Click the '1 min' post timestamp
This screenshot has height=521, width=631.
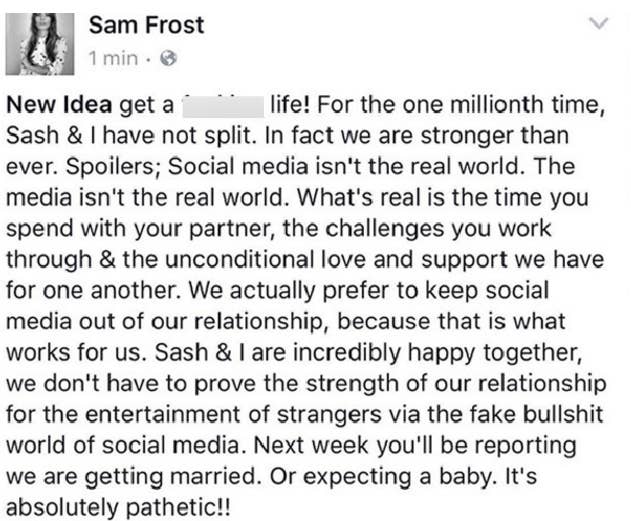(x=113, y=59)
